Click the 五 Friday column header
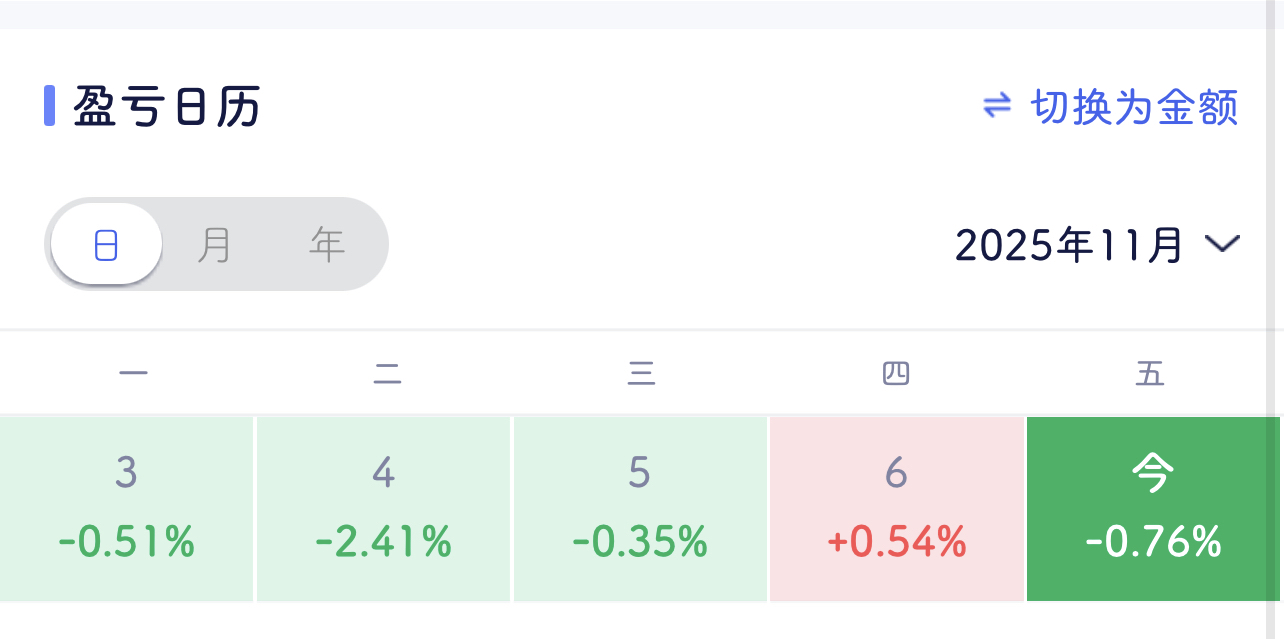 click(1150, 374)
